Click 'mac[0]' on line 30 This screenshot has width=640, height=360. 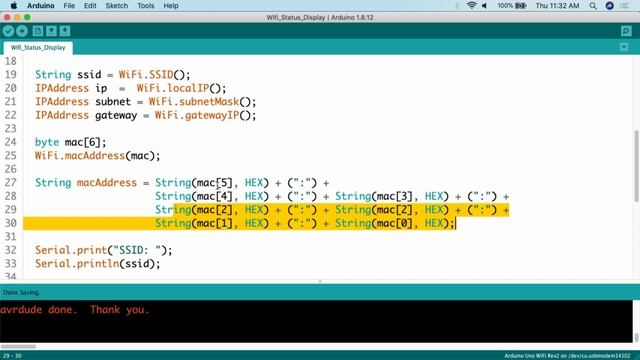click(394, 223)
